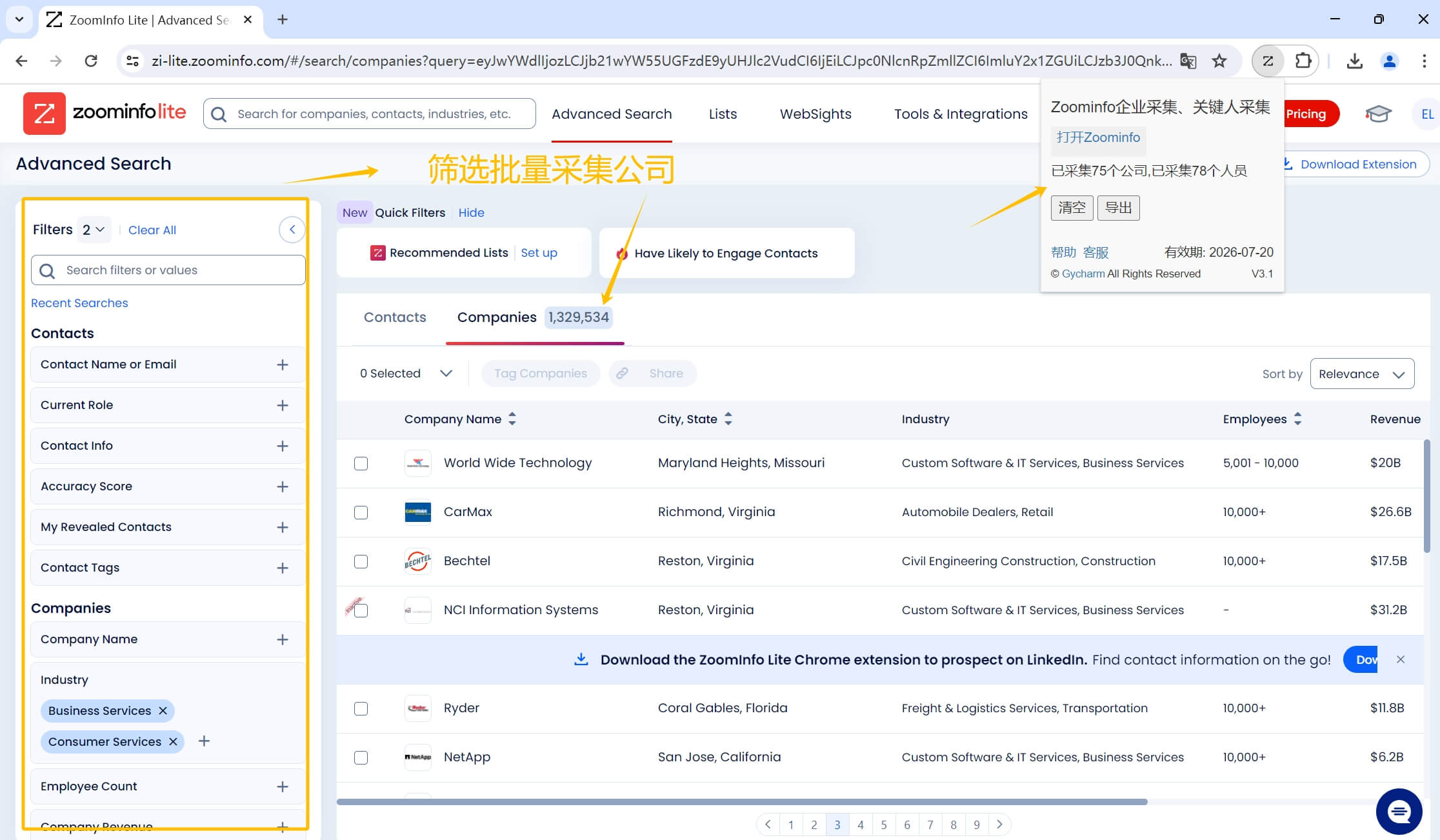Focus the main company search field
Screen dimensions: 1440x840
tap(369, 114)
